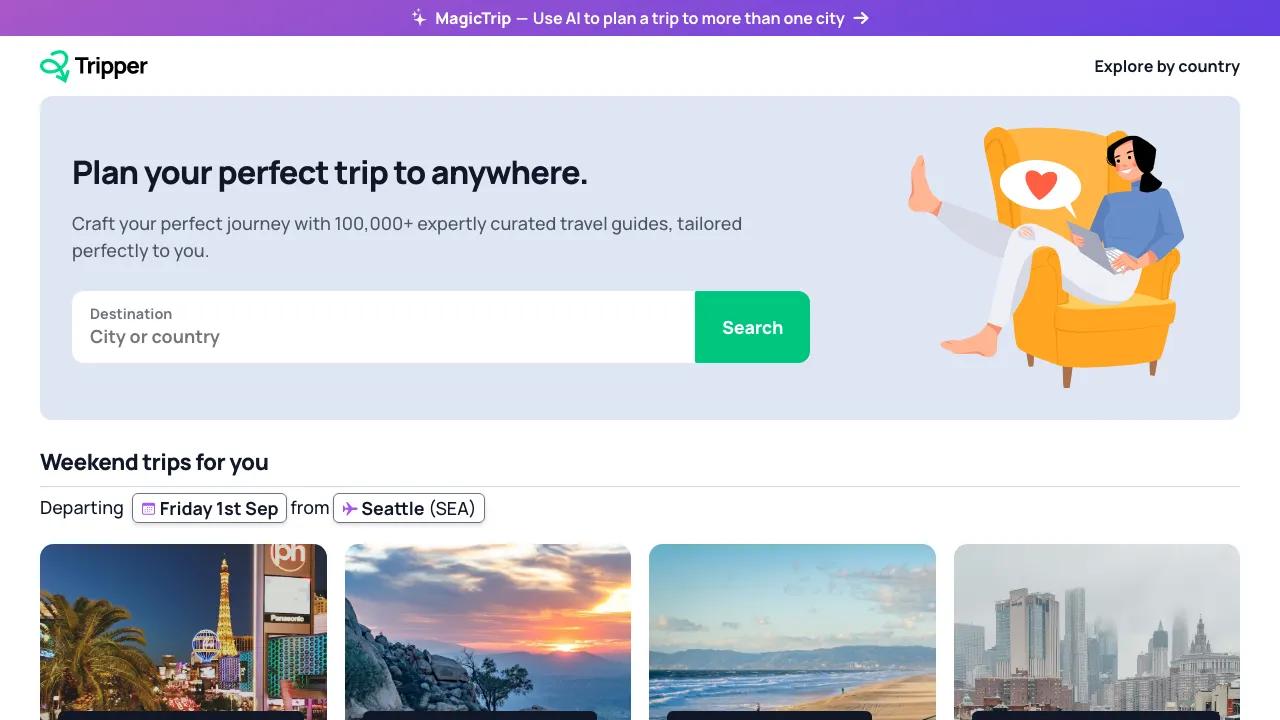Screen dimensions: 1280x720
Task: Click the calendar icon beside Friday 1st Sep
Action: [x=148, y=509]
